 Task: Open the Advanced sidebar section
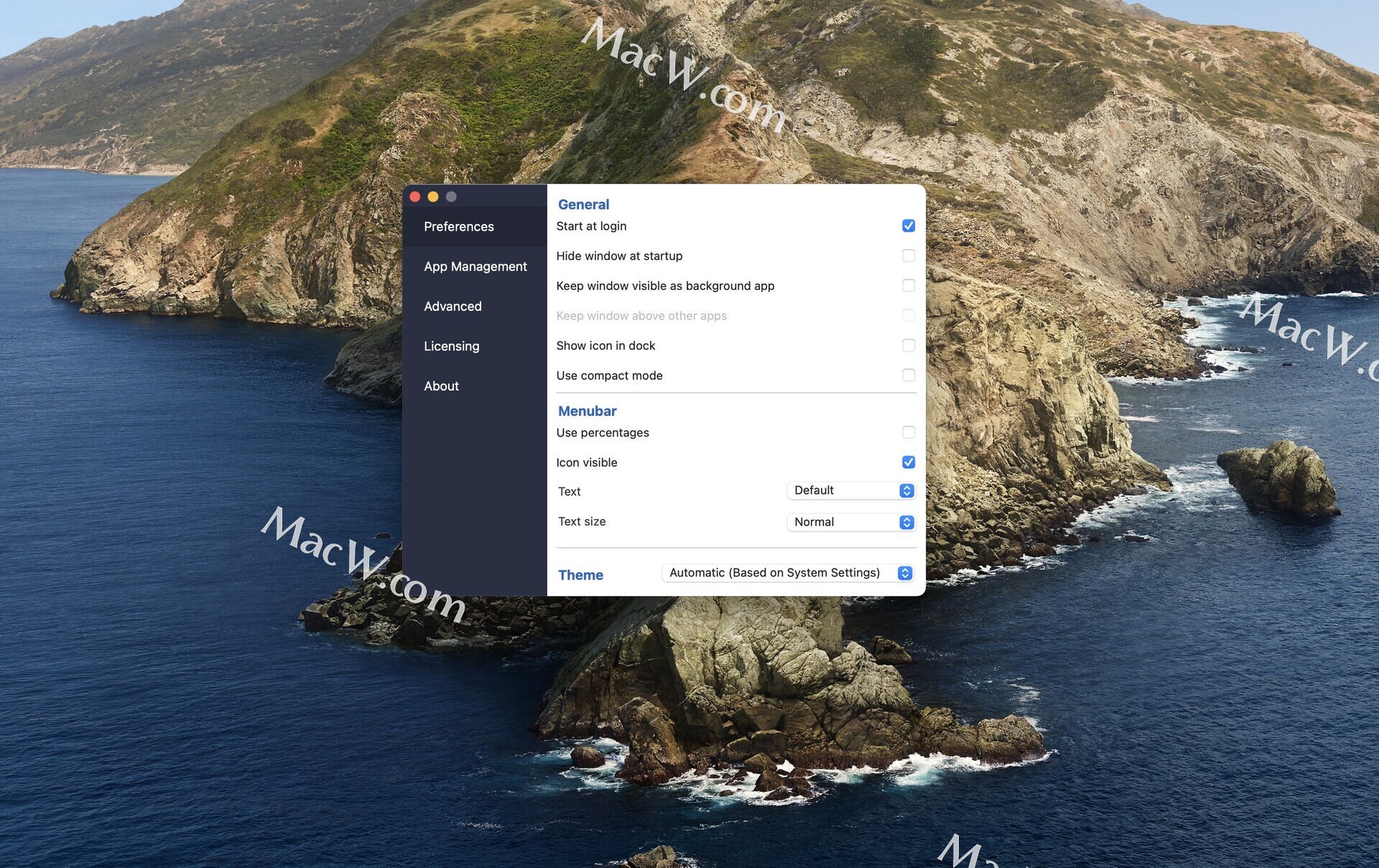(x=452, y=307)
